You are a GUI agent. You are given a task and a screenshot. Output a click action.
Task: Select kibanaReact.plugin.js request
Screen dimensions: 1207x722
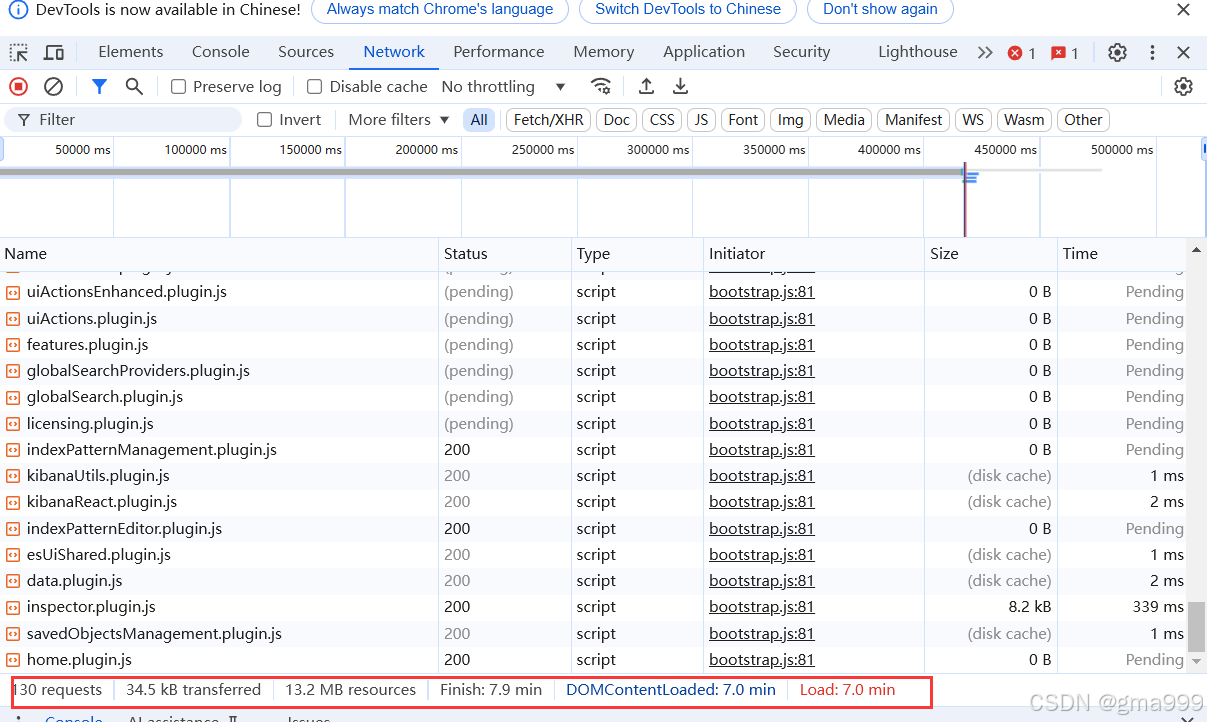coord(594,502)
